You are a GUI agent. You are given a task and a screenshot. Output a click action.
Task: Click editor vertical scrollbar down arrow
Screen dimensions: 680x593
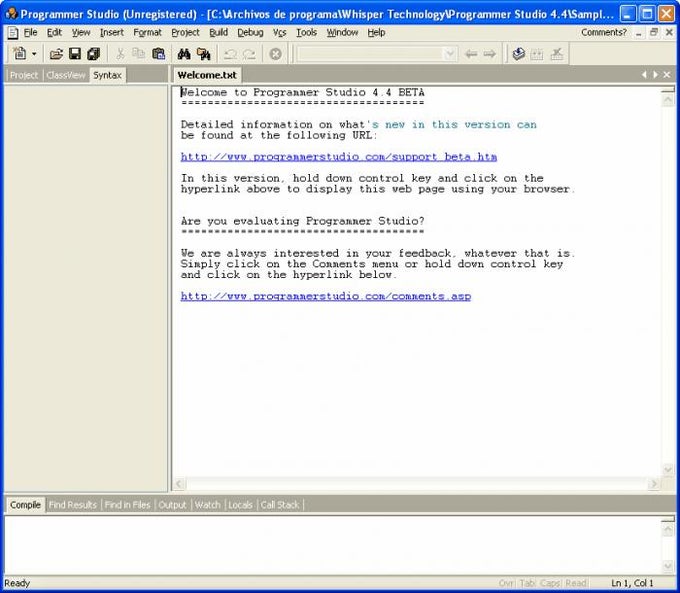click(x=668, y=469)
